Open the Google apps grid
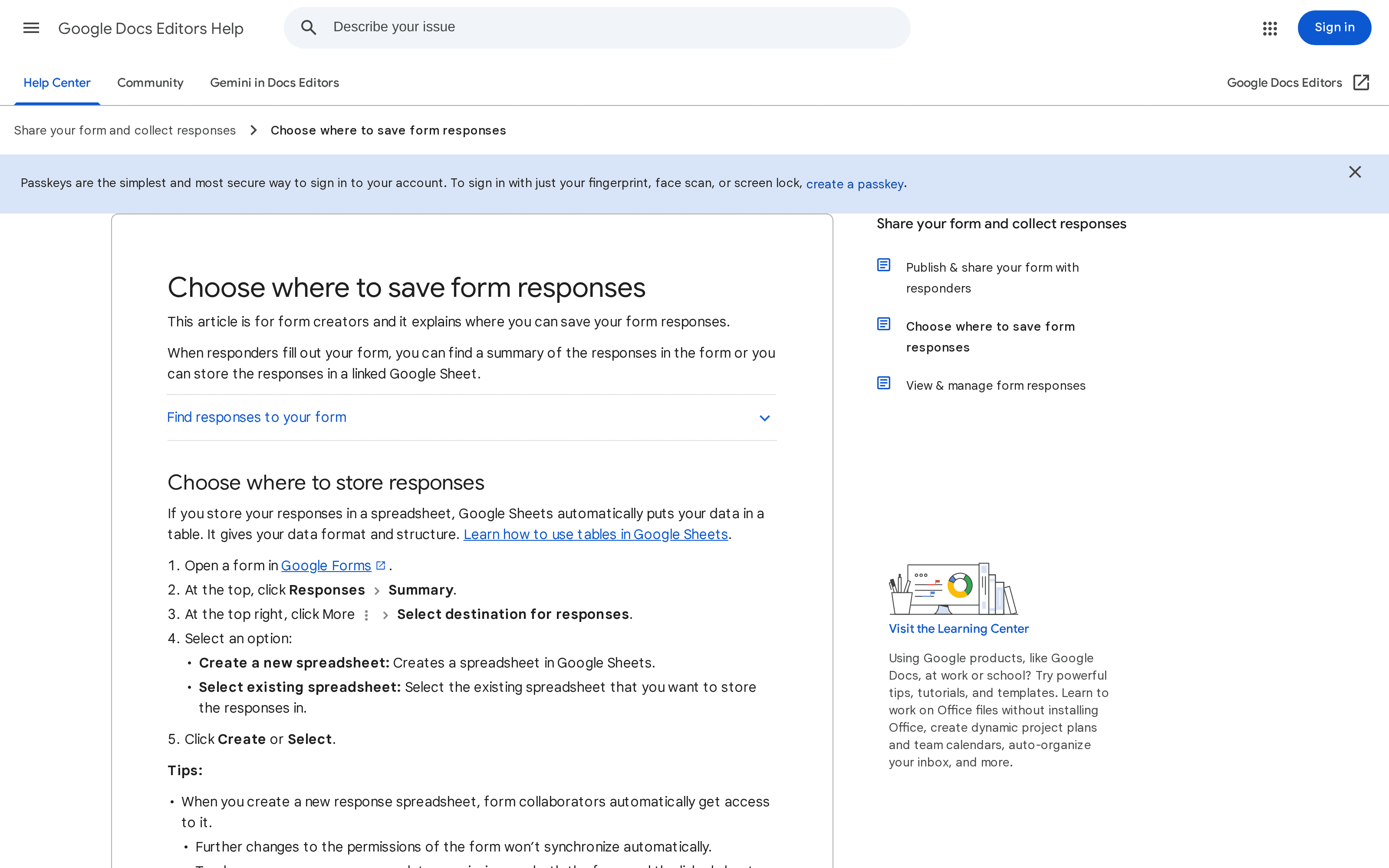 [x=1270, y=28]
